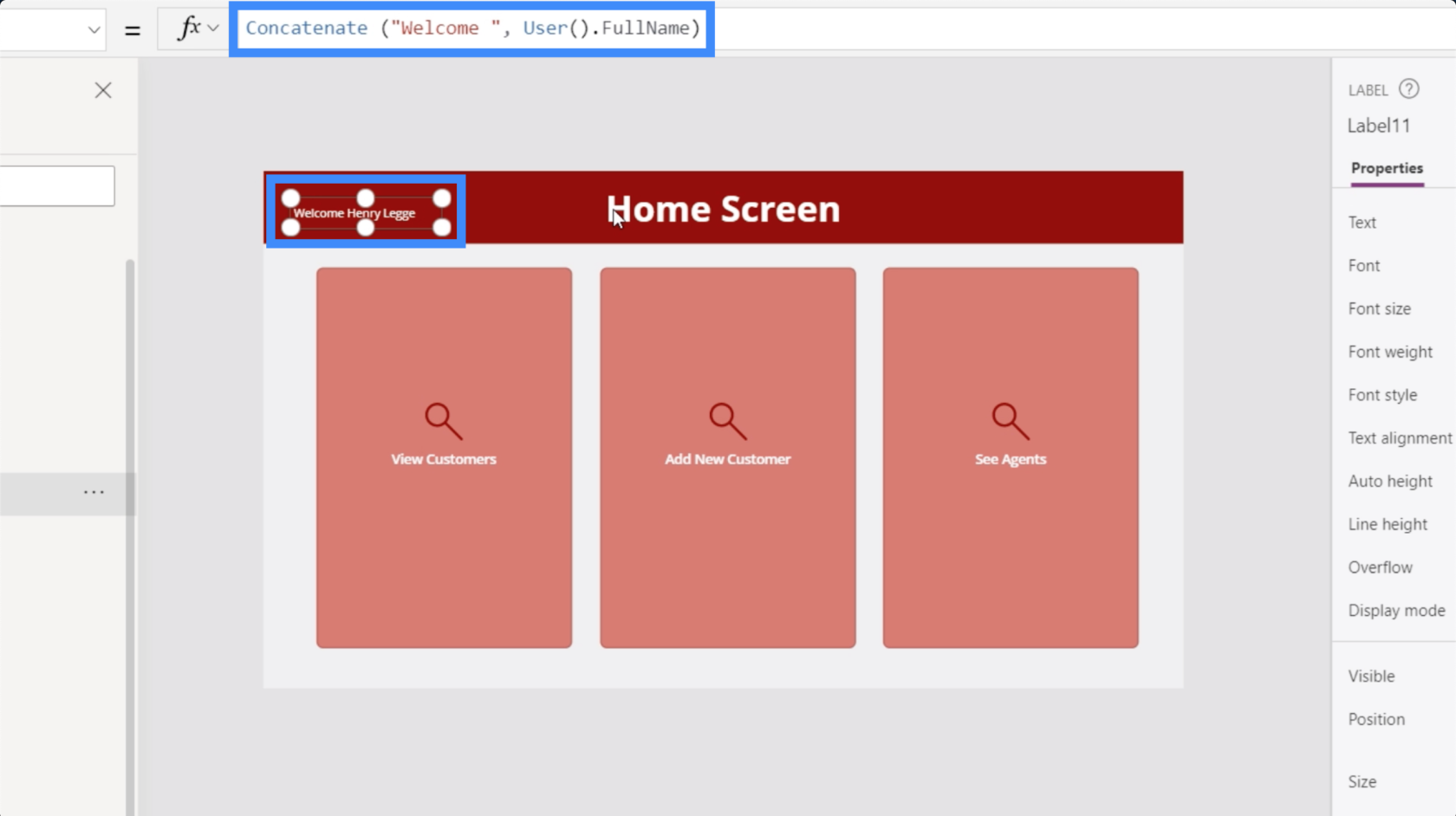Switch to the Properties tab
This screenshot has height=816, width=1456.
coord(1387,168)
